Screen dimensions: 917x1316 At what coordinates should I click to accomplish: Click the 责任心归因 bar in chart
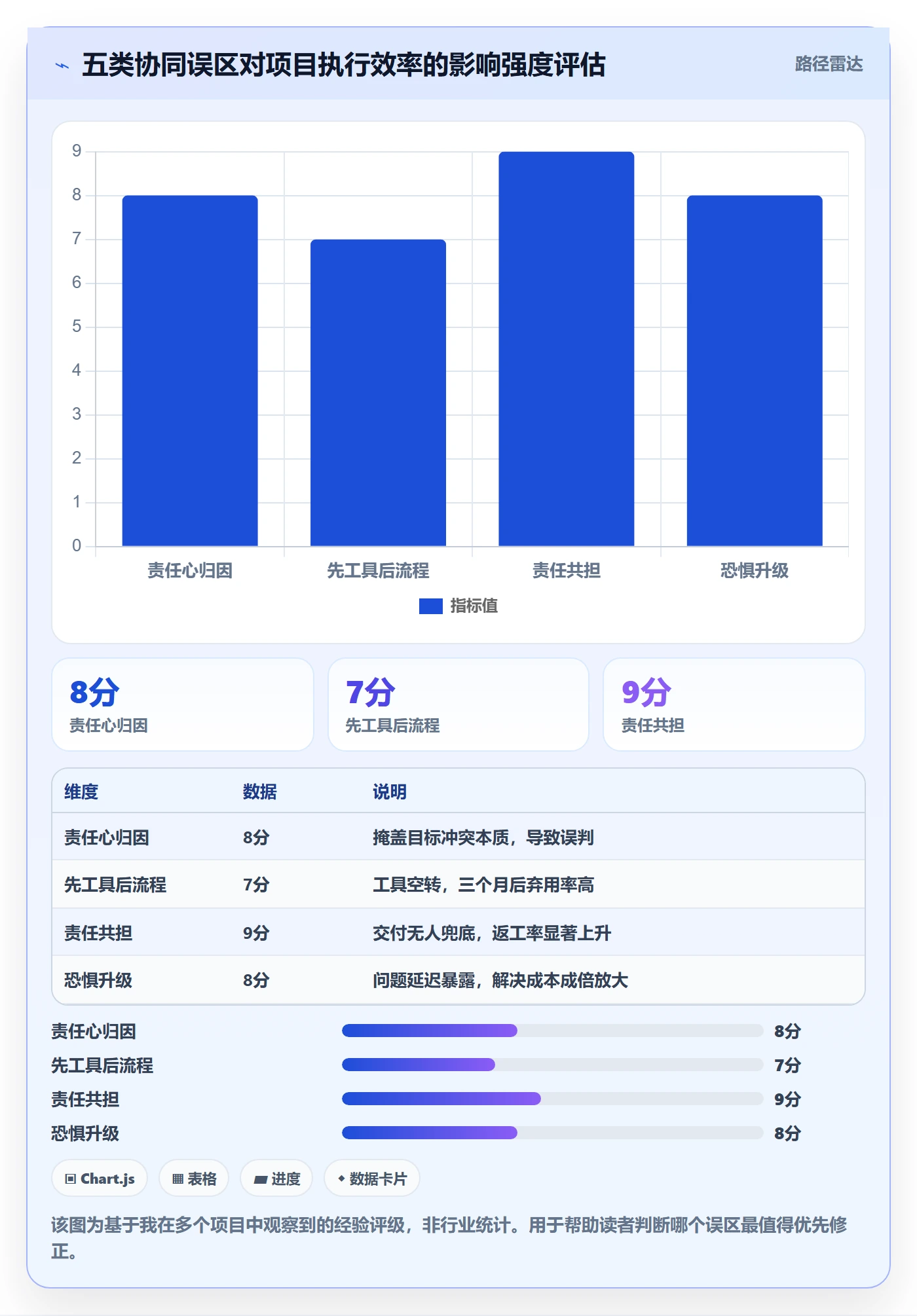(190, 371)
